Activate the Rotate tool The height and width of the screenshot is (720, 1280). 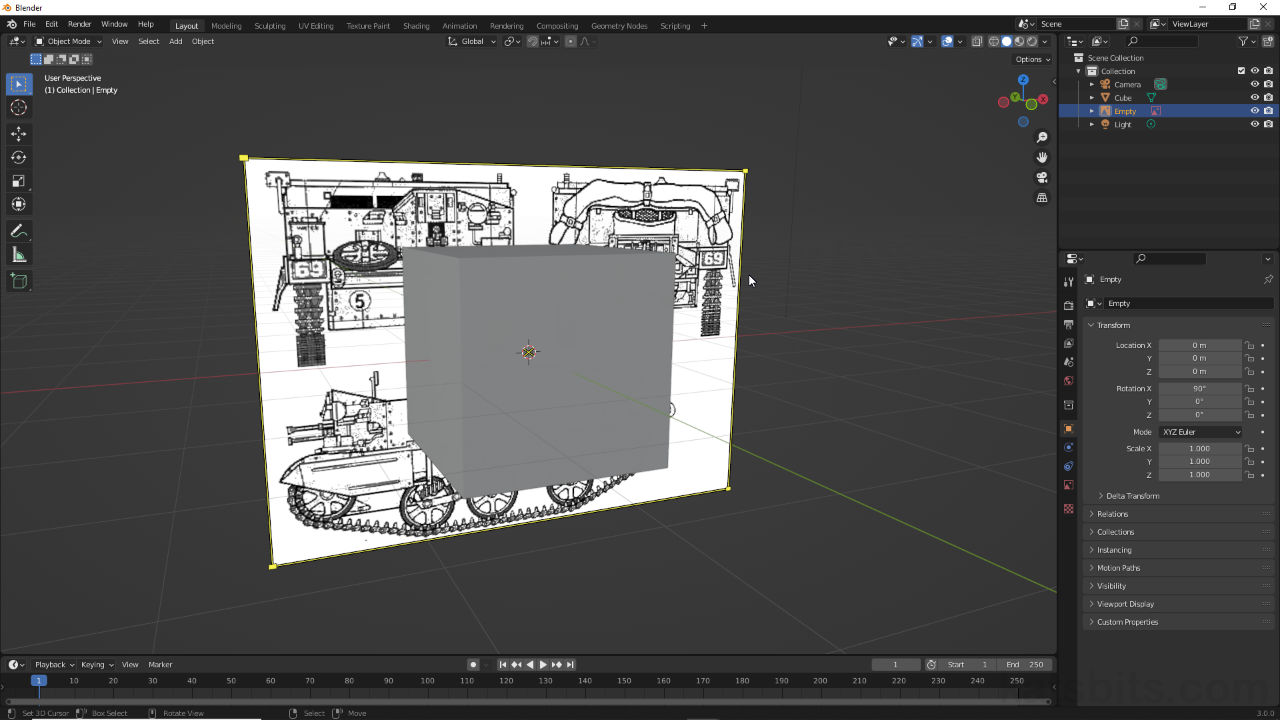pyautogui.click(x=19, y=157)
